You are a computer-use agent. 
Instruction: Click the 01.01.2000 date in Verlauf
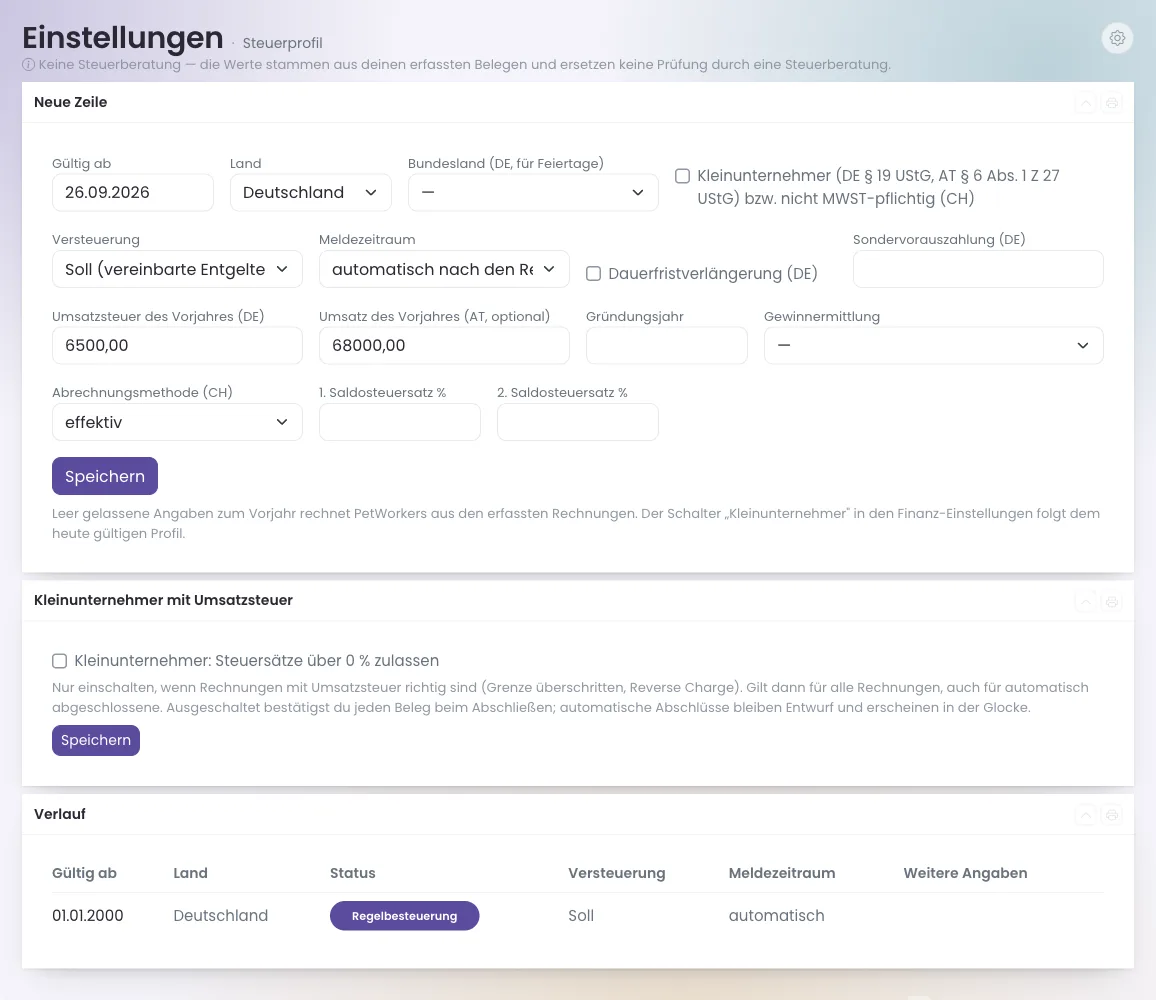(x=88, y=916)
